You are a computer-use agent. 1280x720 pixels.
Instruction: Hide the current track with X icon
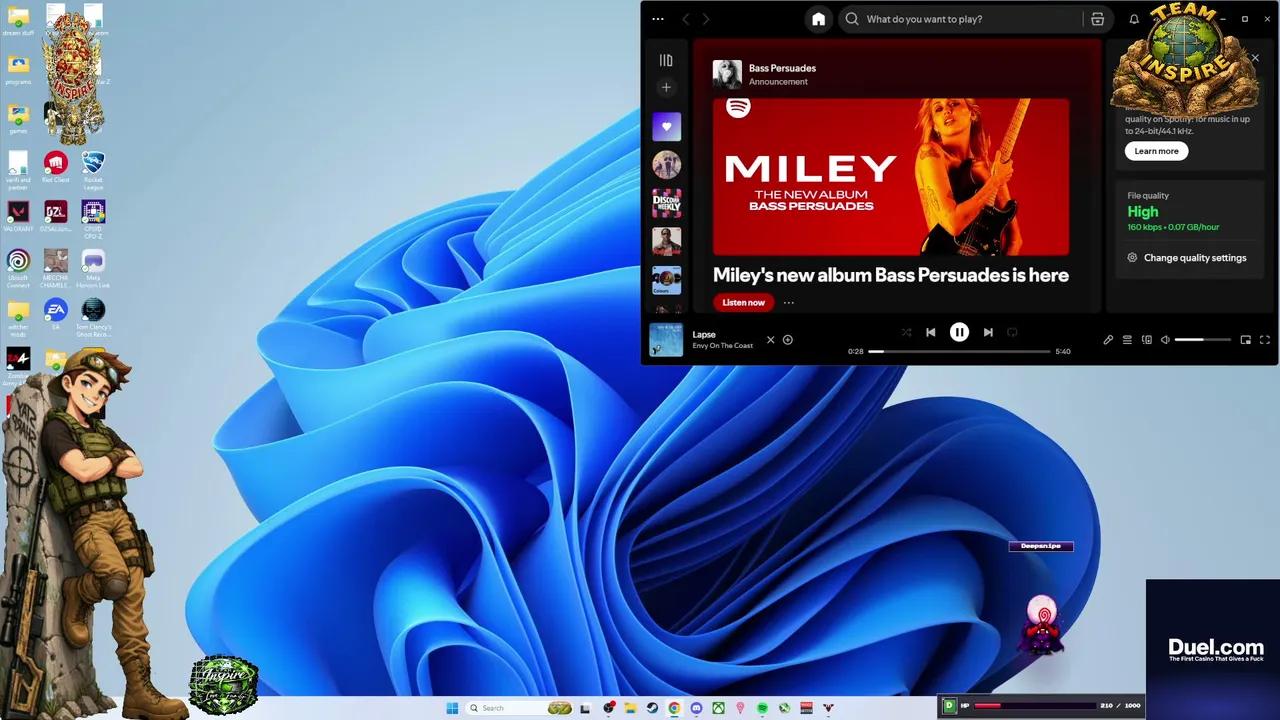pos(770,340)
